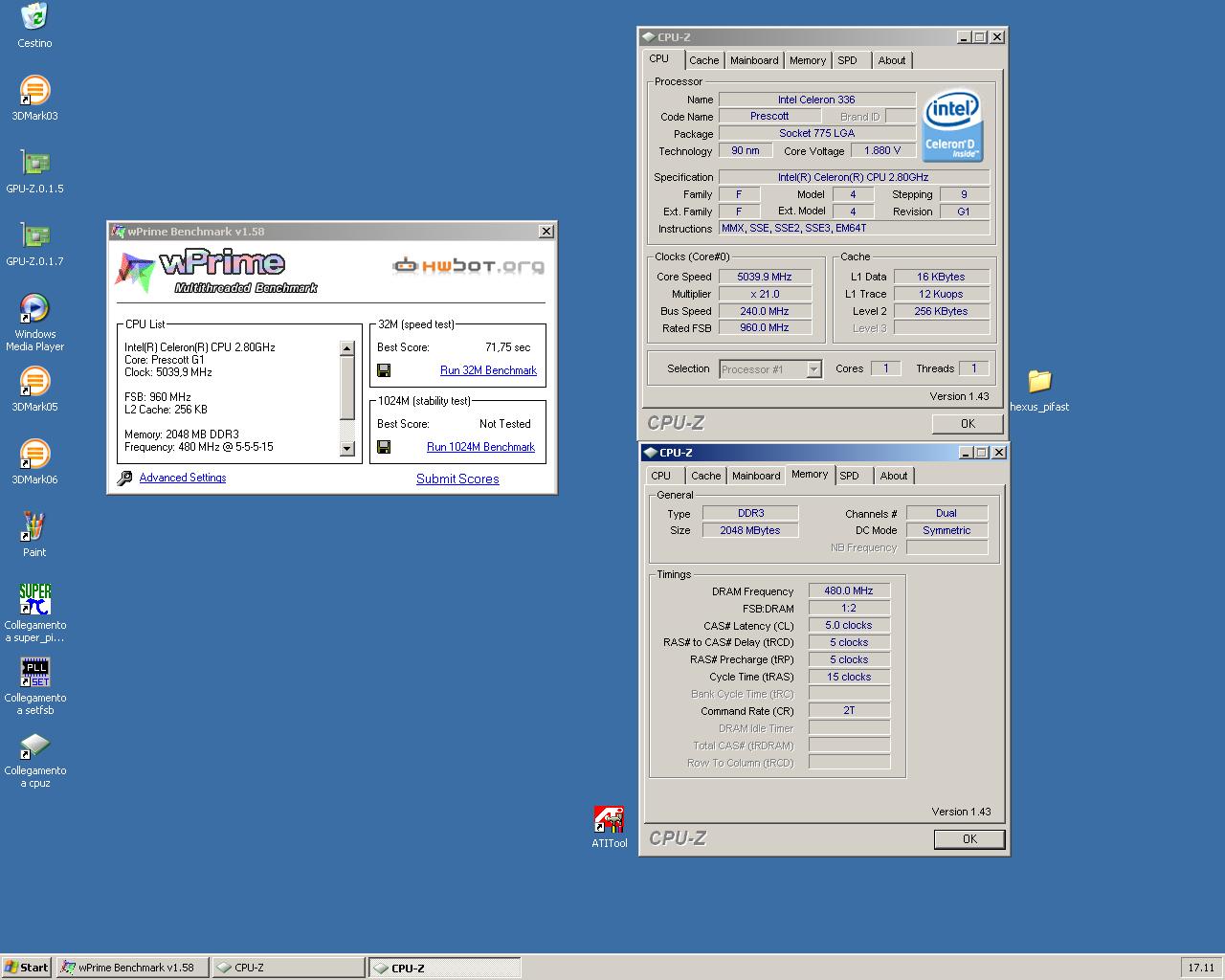Viewport: 1225px width, 980px height.
Task: Switch to Mainboard tab in top CPU-Z
Action: click(x=754, y=60)
